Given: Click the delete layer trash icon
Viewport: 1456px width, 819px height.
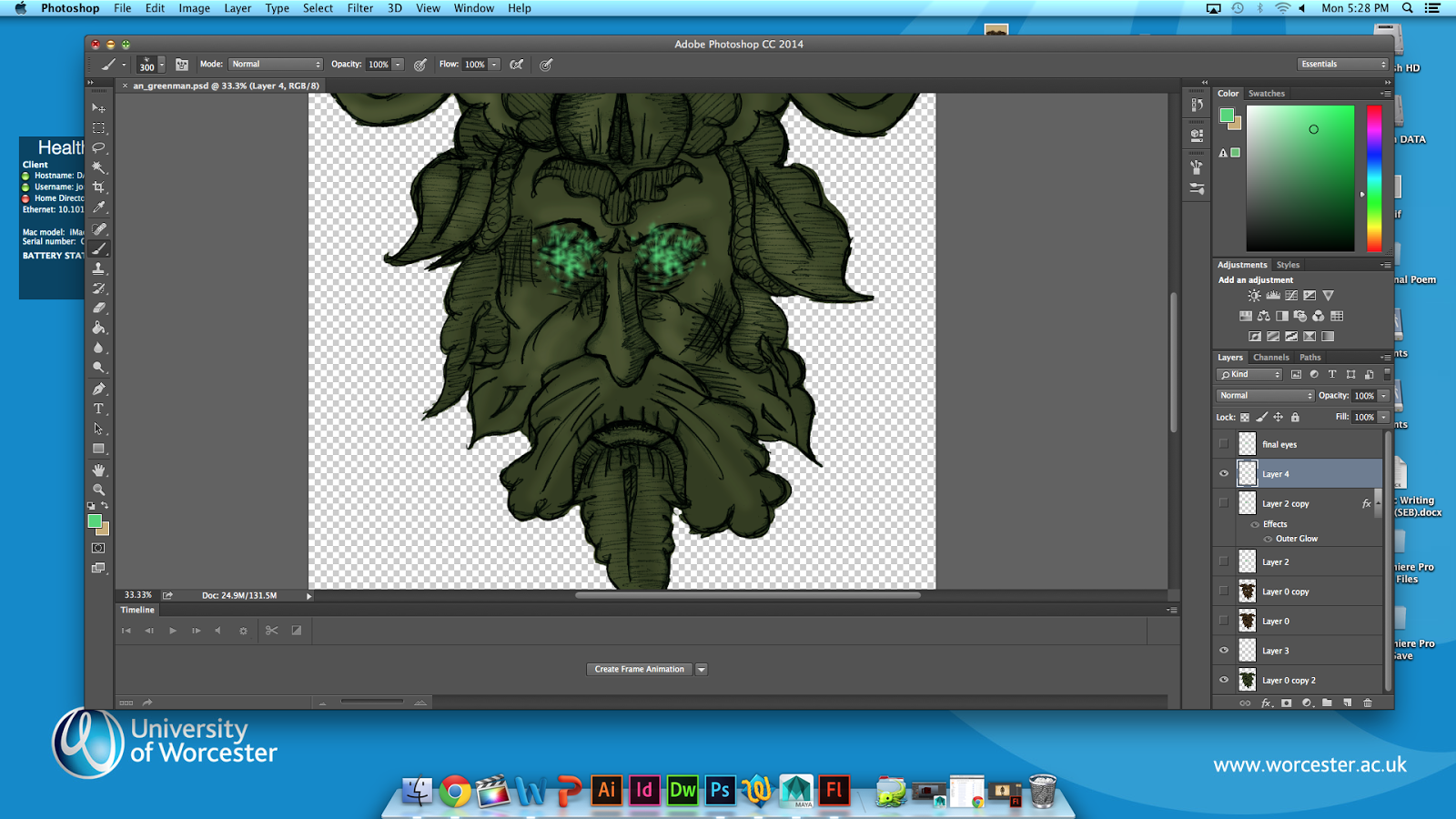Looking at the screenshot, I should click(x=1367, y=703).
